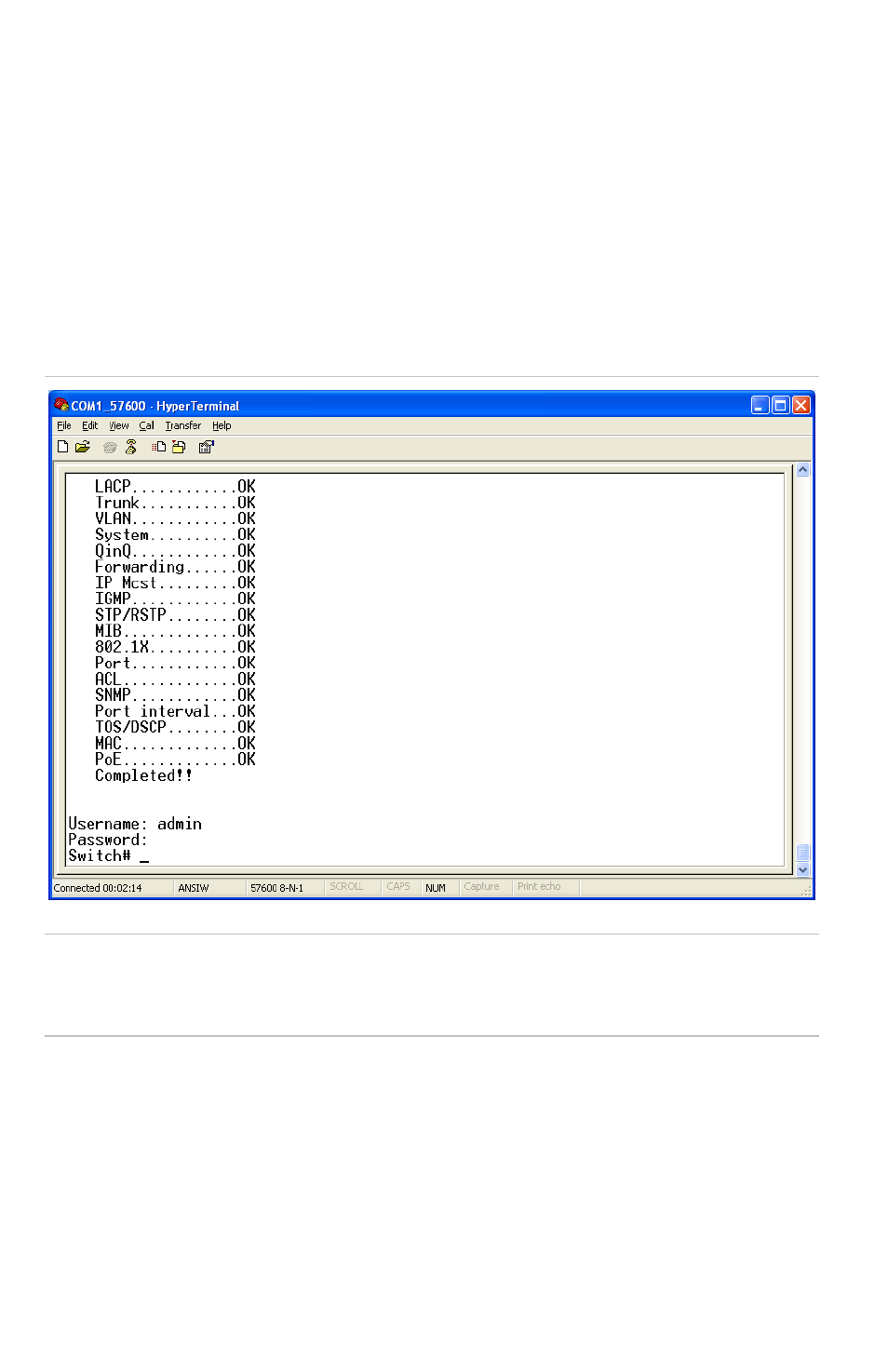Click the 'Password:' line in terminal
The height and width of the screenshot is (1372, 888).
108,840
